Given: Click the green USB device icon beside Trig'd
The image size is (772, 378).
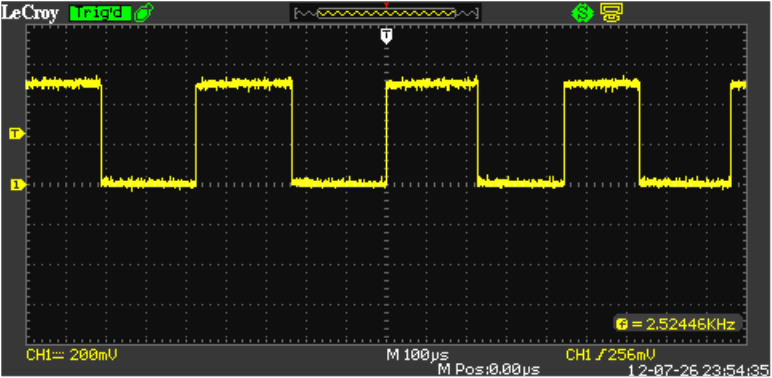Looking at the screenshot, I should [143, 13].
